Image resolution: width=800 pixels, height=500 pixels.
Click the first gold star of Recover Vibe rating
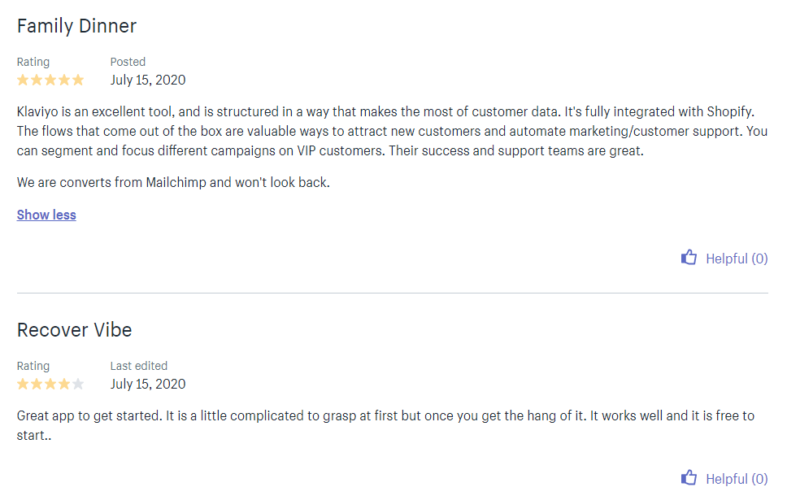[23, 384]
